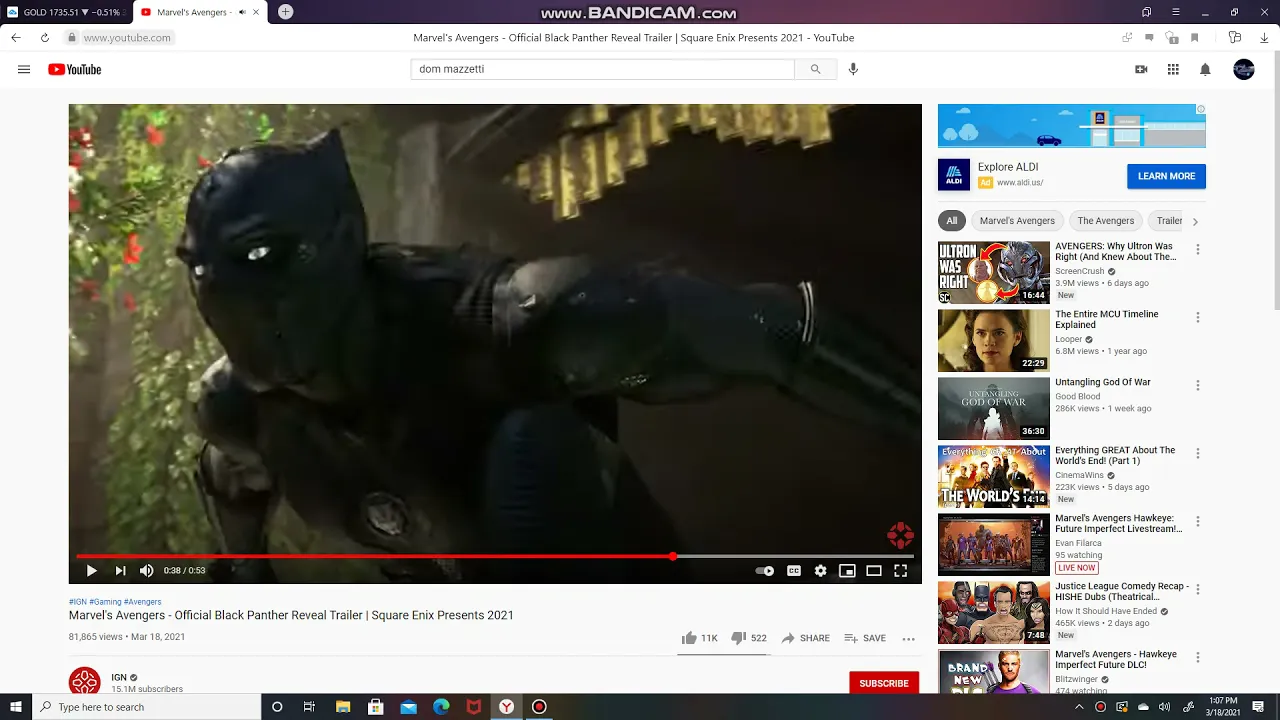The width and height of the screenshot is (1280, 720).
Task: Open browser downloads arrow icon
Action: pyautogui.click(x=1264, y=37)
